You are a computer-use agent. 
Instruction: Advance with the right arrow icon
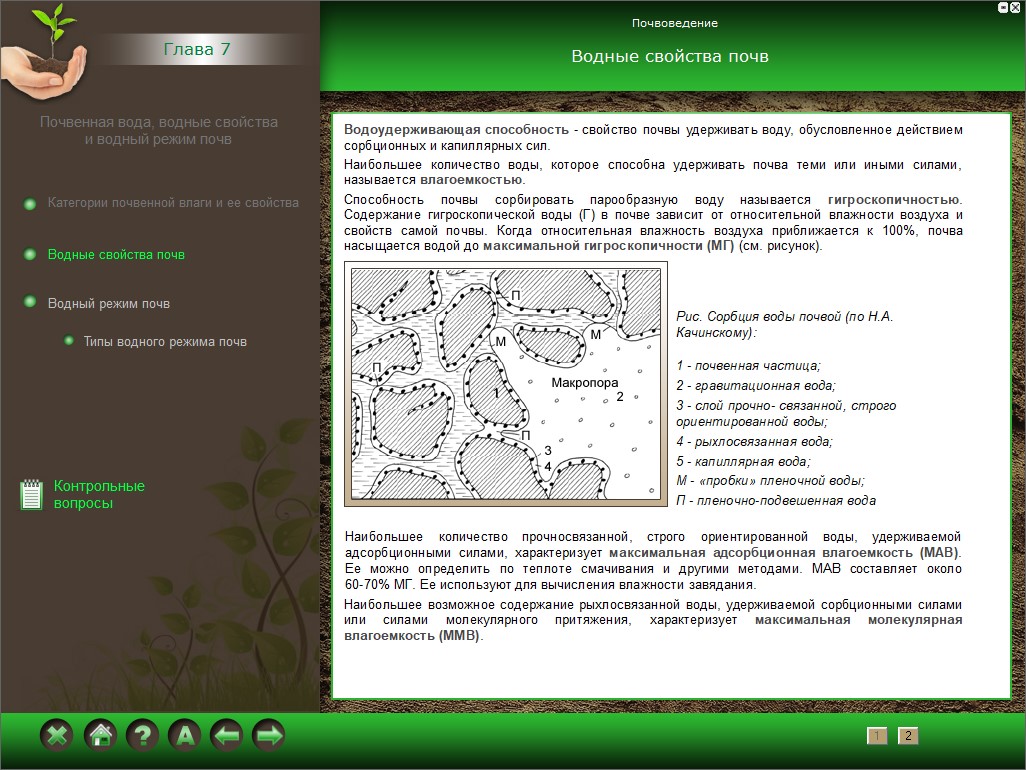point(269,736)
